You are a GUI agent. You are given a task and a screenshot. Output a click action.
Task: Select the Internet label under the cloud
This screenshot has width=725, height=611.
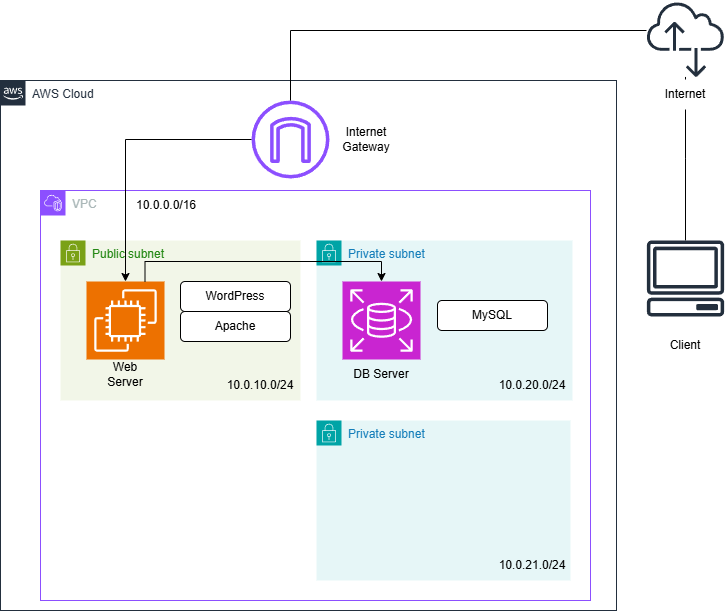(x=685, y=94)
